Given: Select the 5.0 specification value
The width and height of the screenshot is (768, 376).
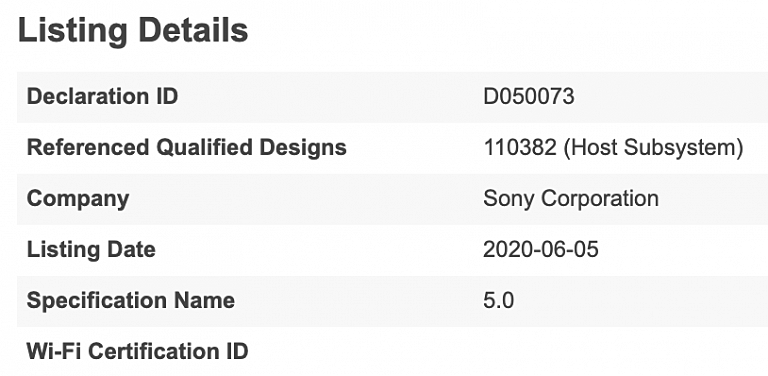Looking at the screenshot, I should tap(499, 301).
